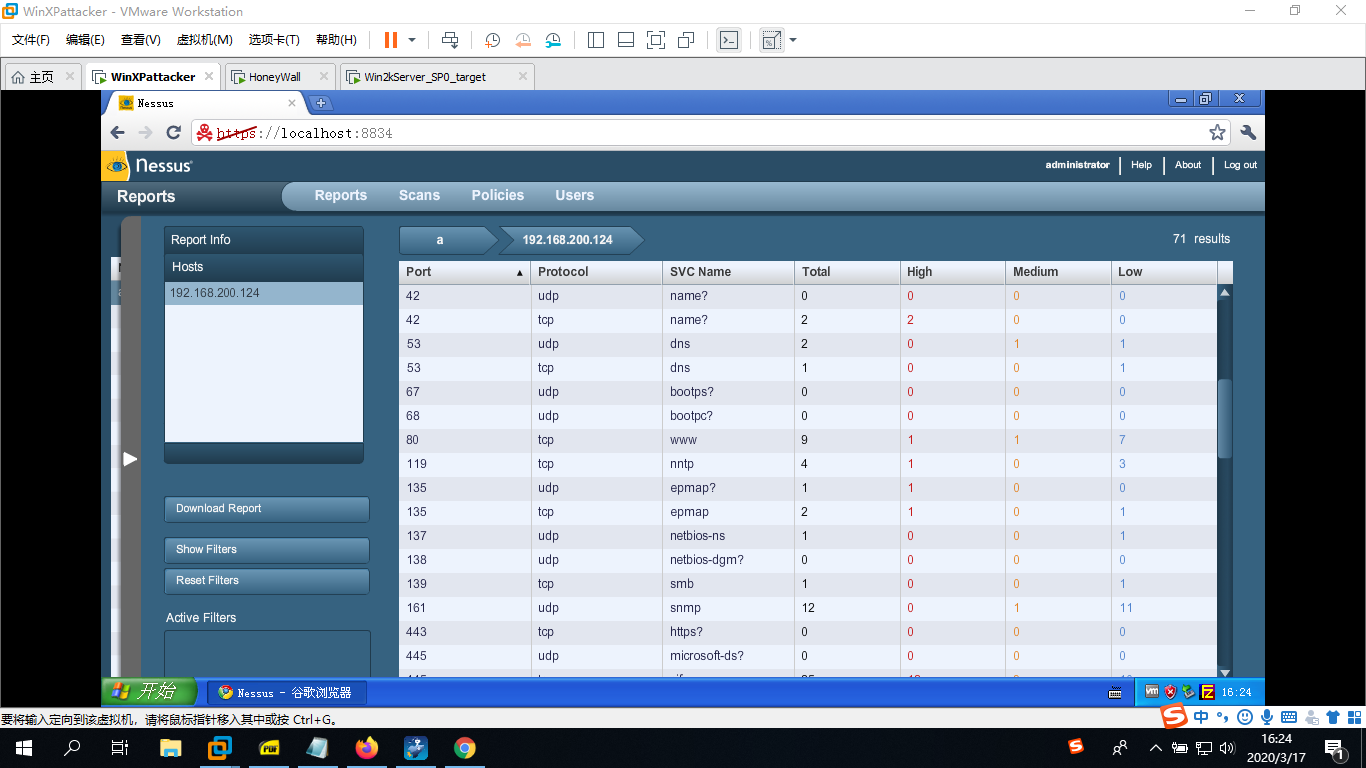Viewport: 1366px width, 768px height.
Task: Switch to the Win2kServer_SP0_target tab
Action: 425,77
